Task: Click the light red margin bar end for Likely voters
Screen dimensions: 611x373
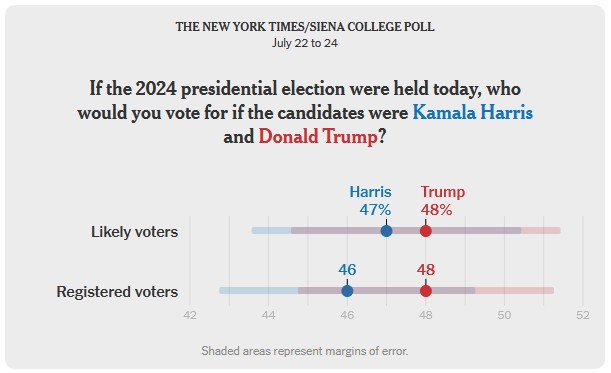Action: pyautogui.click(x=541, y=231)
